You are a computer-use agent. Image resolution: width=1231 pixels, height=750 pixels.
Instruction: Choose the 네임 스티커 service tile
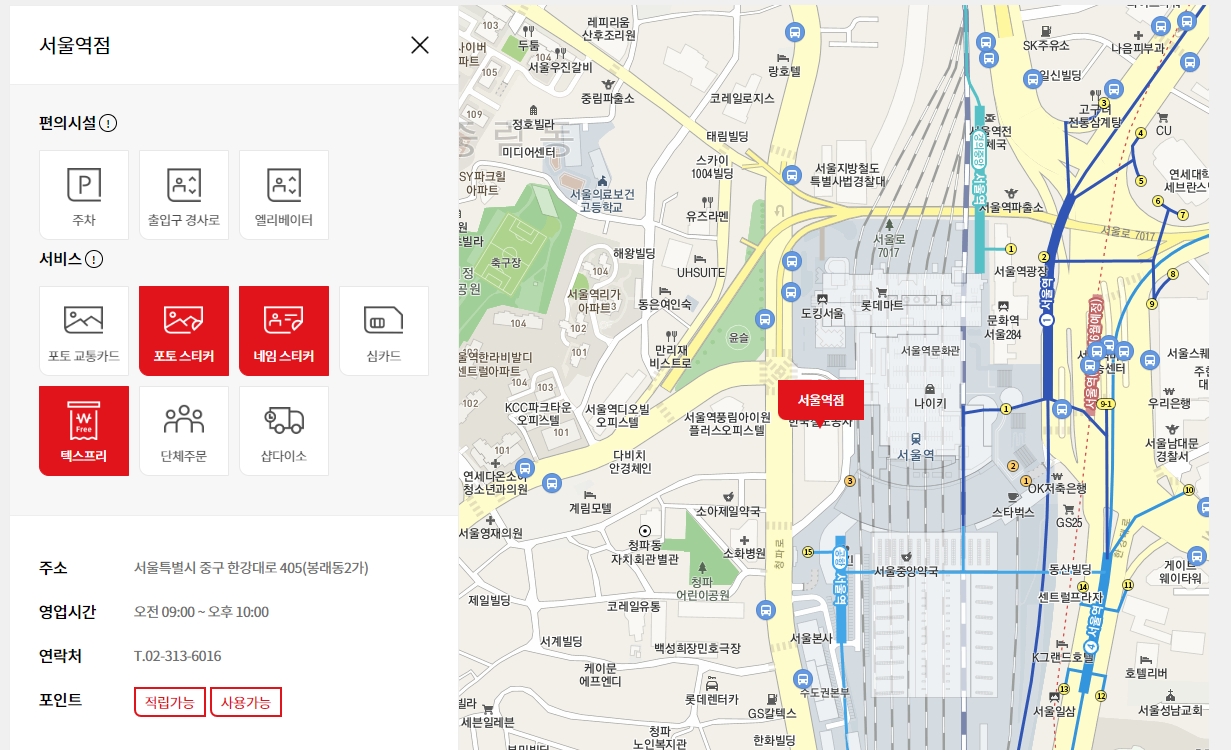(284, 331)
